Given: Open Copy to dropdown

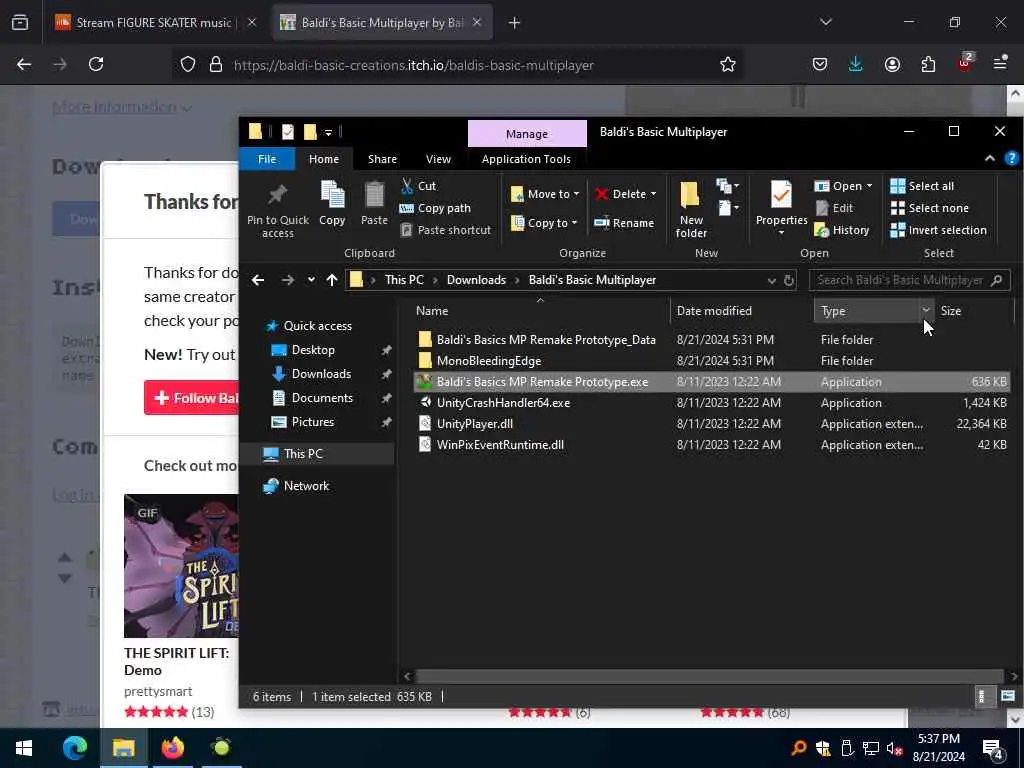Looking at the screenshot, I should coord(544,223).
